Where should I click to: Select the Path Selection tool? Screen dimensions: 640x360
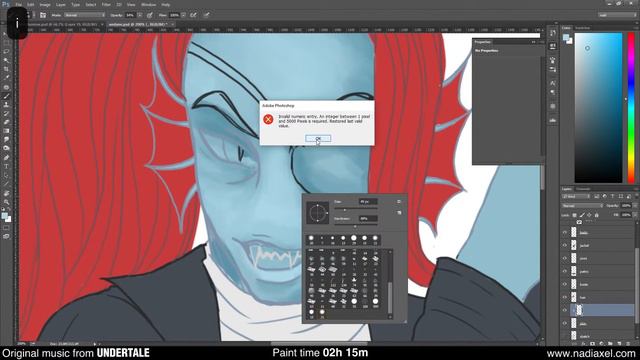(x=6, y=175)
